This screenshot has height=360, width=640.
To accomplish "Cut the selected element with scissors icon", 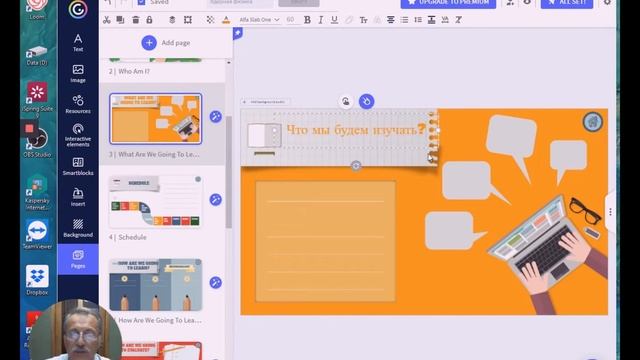I will point(107,20).
